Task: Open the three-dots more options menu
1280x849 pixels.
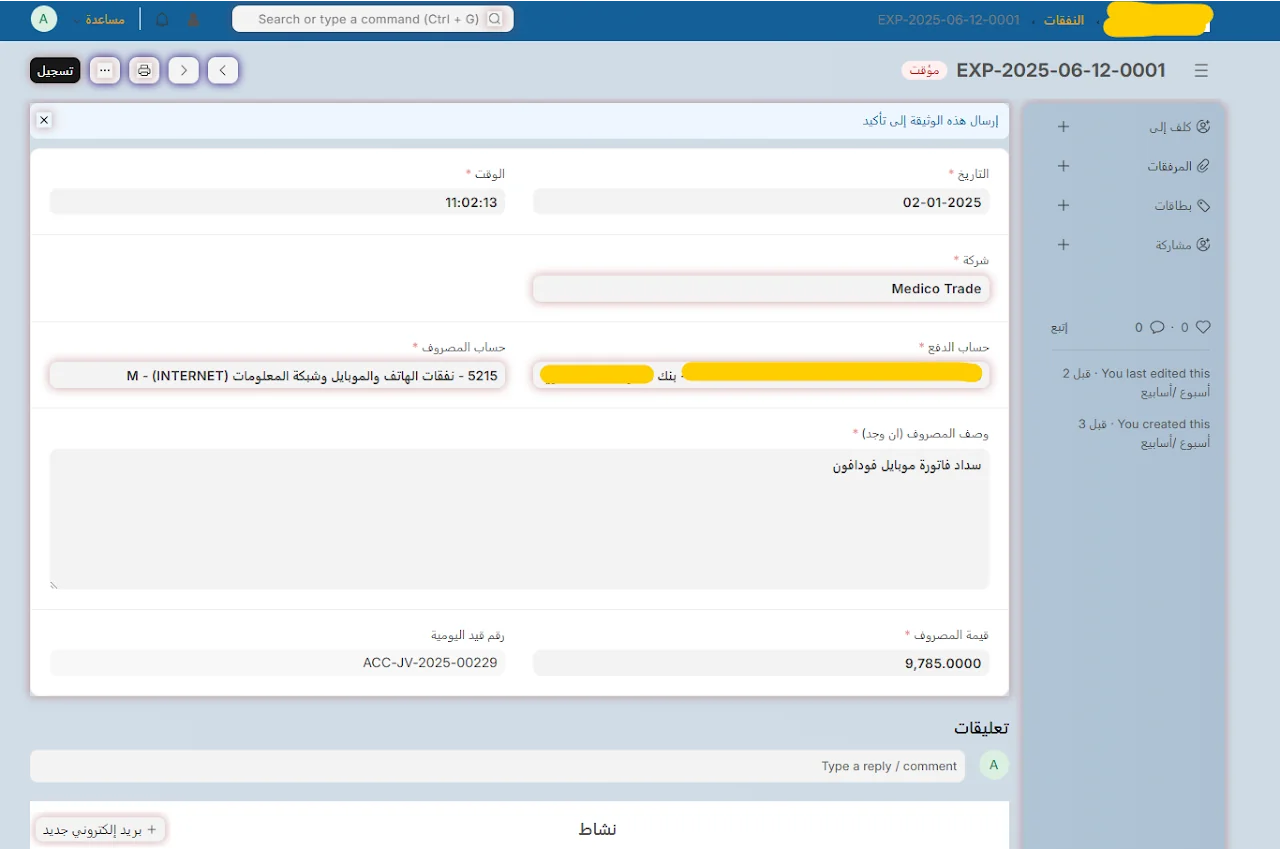Action: click(x=105, y=70)
